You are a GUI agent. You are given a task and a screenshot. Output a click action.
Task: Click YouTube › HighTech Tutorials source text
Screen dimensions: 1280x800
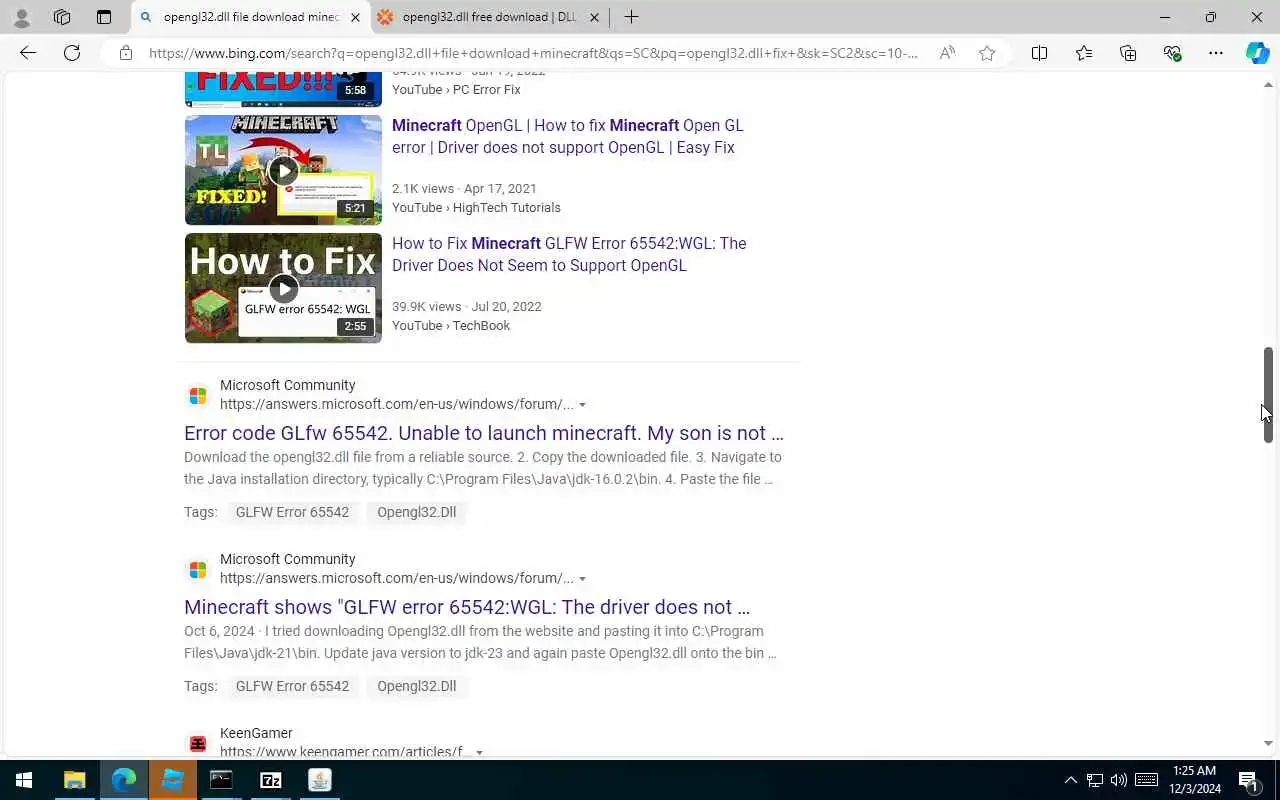(476, 208)
